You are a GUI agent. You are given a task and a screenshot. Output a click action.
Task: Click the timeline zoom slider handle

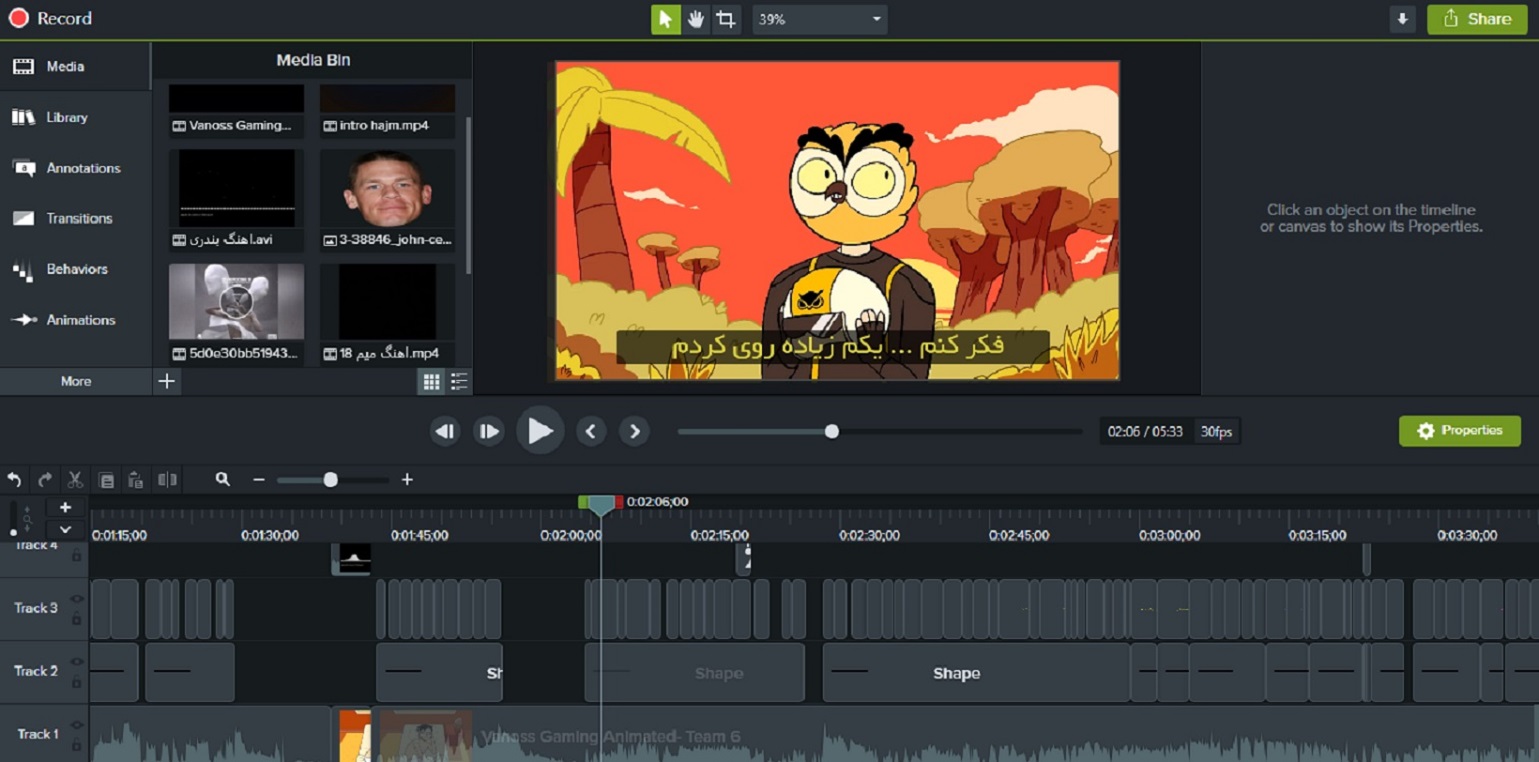(330, 480)
